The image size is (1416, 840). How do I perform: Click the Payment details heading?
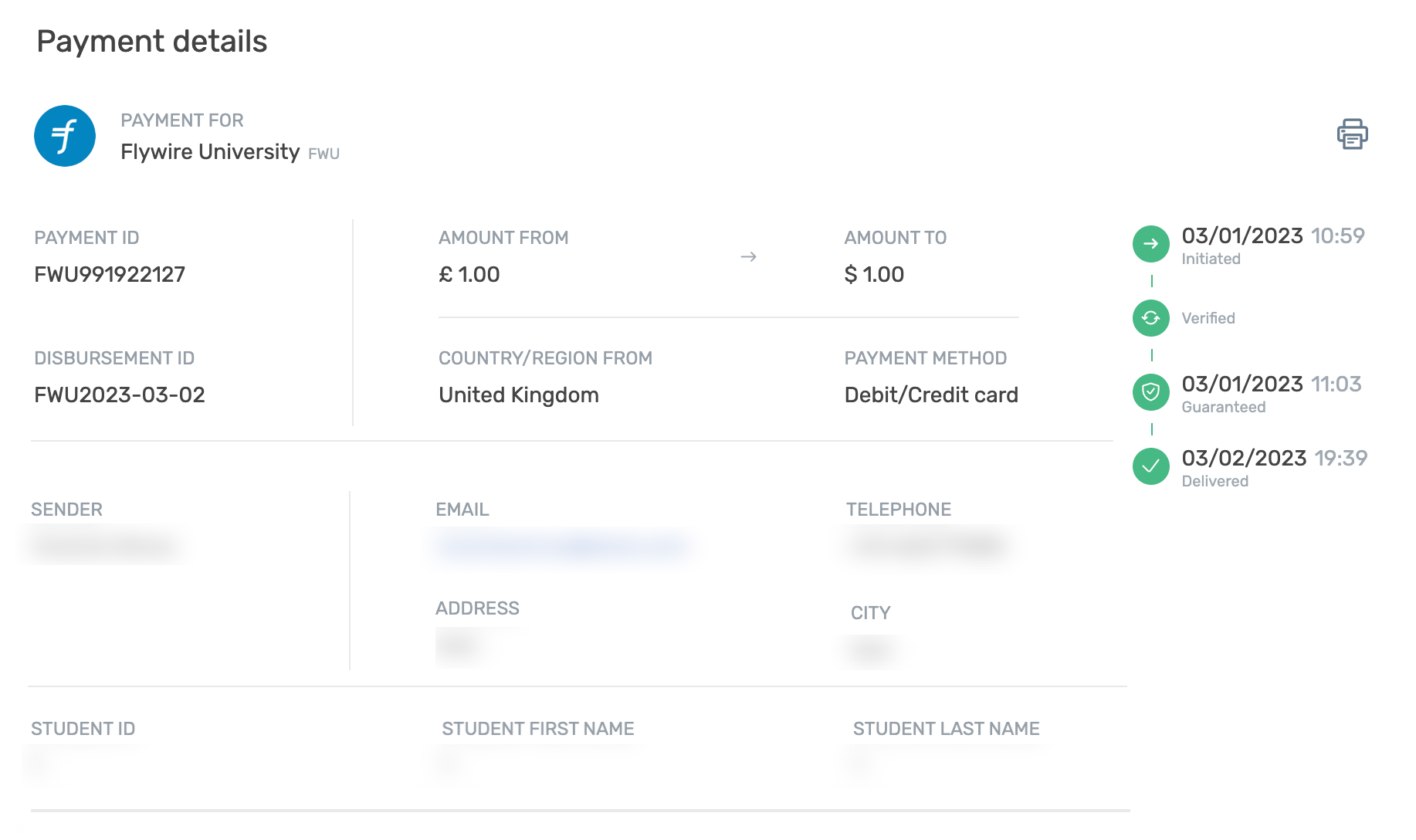point(152,42)
